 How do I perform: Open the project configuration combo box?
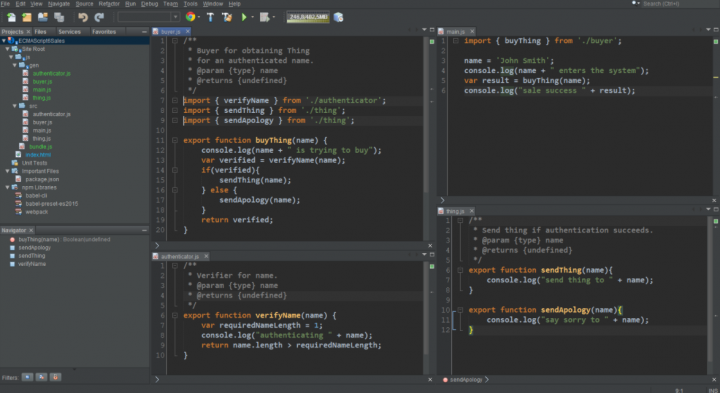click(148, 17)
